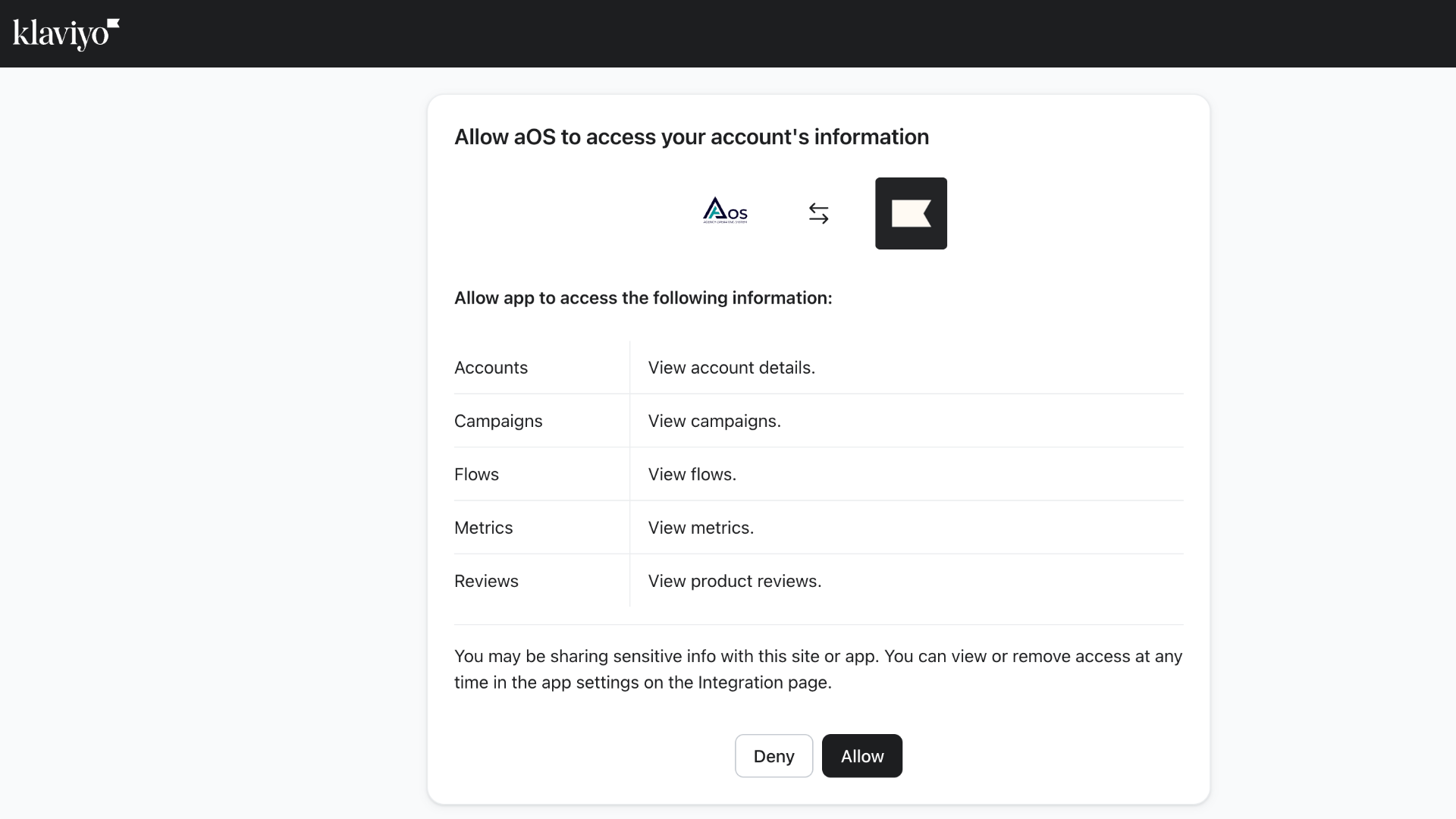Select the Accounts permission label
Image resolution: width=1456 pixels, height=819 pixels.
[x=491, y=368]
